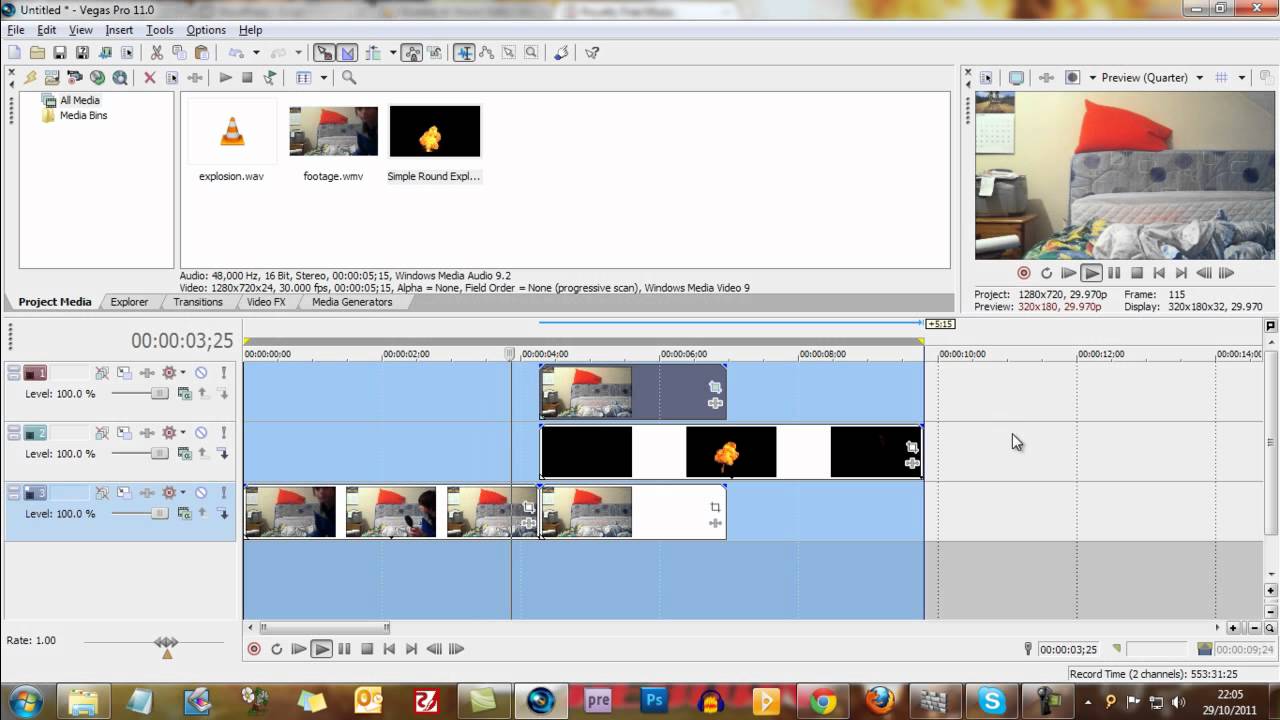Viewport: 1280px width, 720px height.
Task: Solo track 3 with the exclamation icon
Action: [224, 493]
